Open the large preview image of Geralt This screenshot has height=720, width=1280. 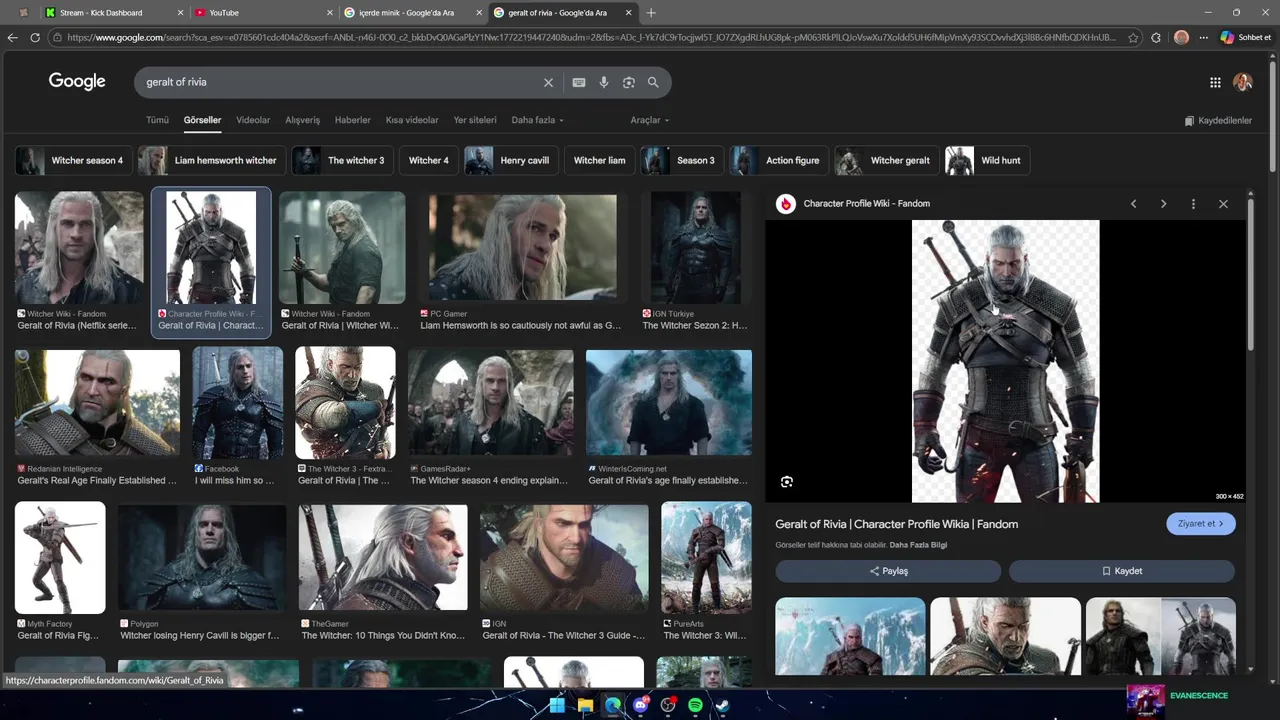pos(1005,361)
